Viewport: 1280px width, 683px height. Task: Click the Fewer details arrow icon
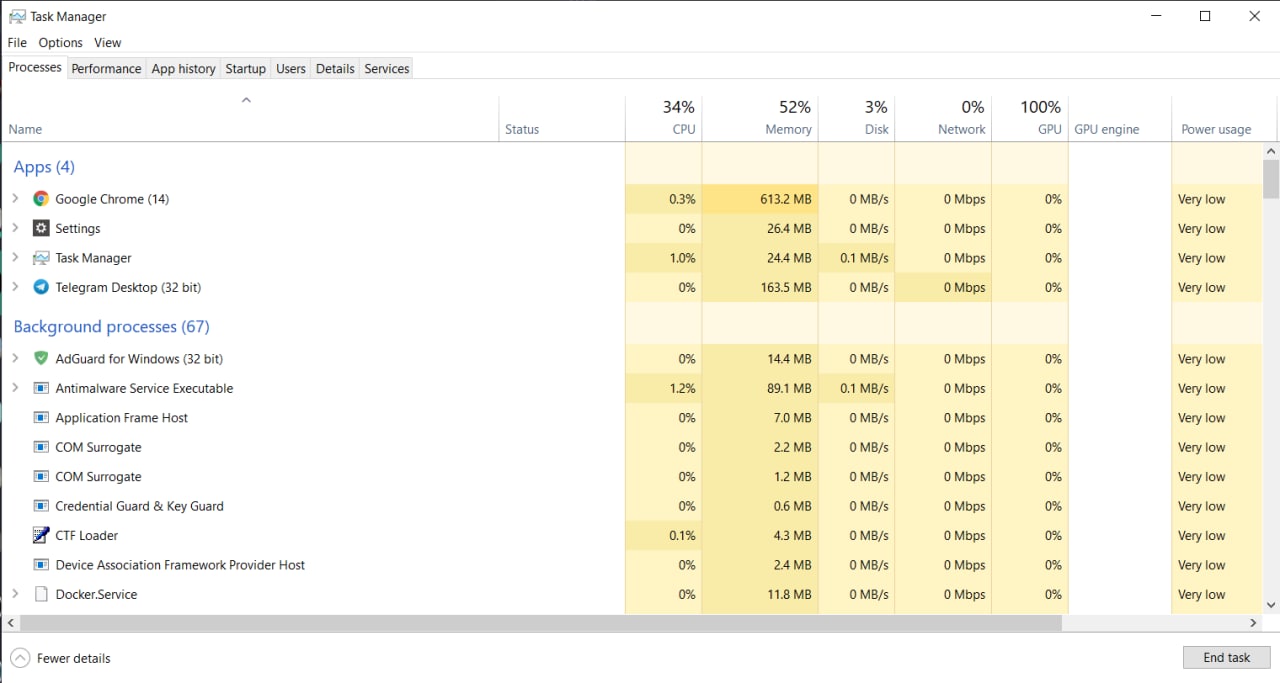coord(19,658)
